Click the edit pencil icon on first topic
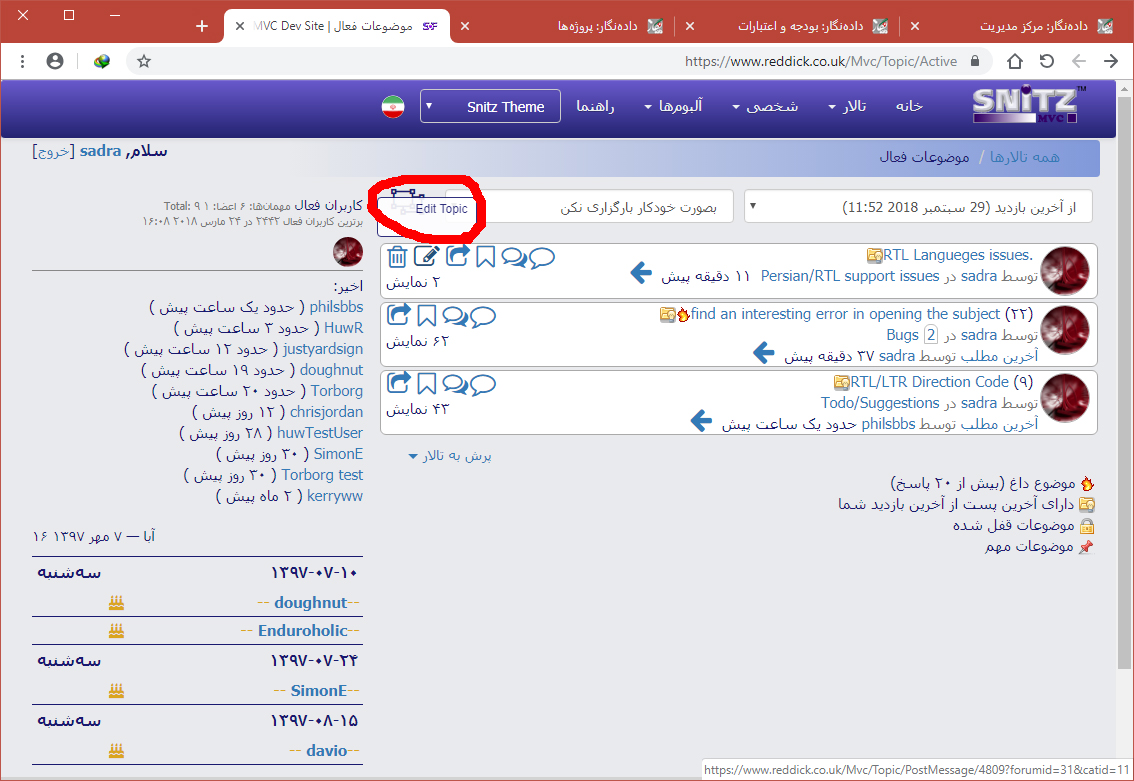Screen dimensions: 1134x781 [427, 257]
